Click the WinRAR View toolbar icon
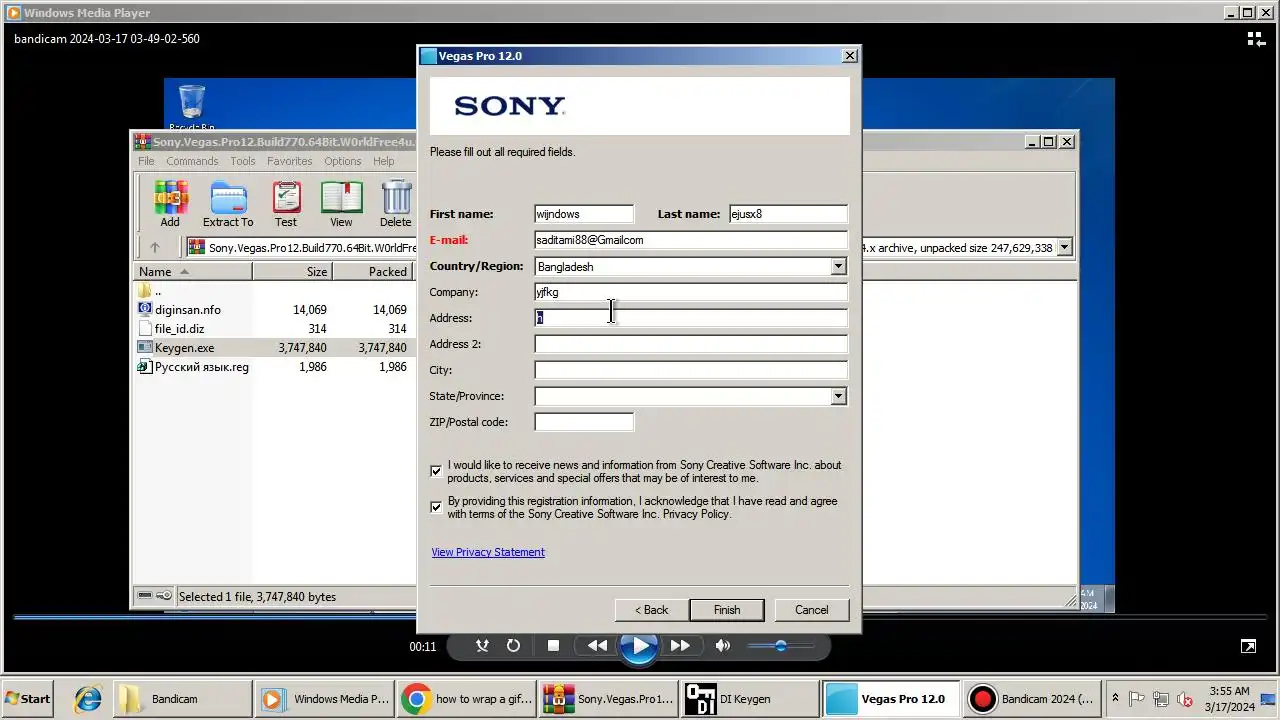 point(341,204)
